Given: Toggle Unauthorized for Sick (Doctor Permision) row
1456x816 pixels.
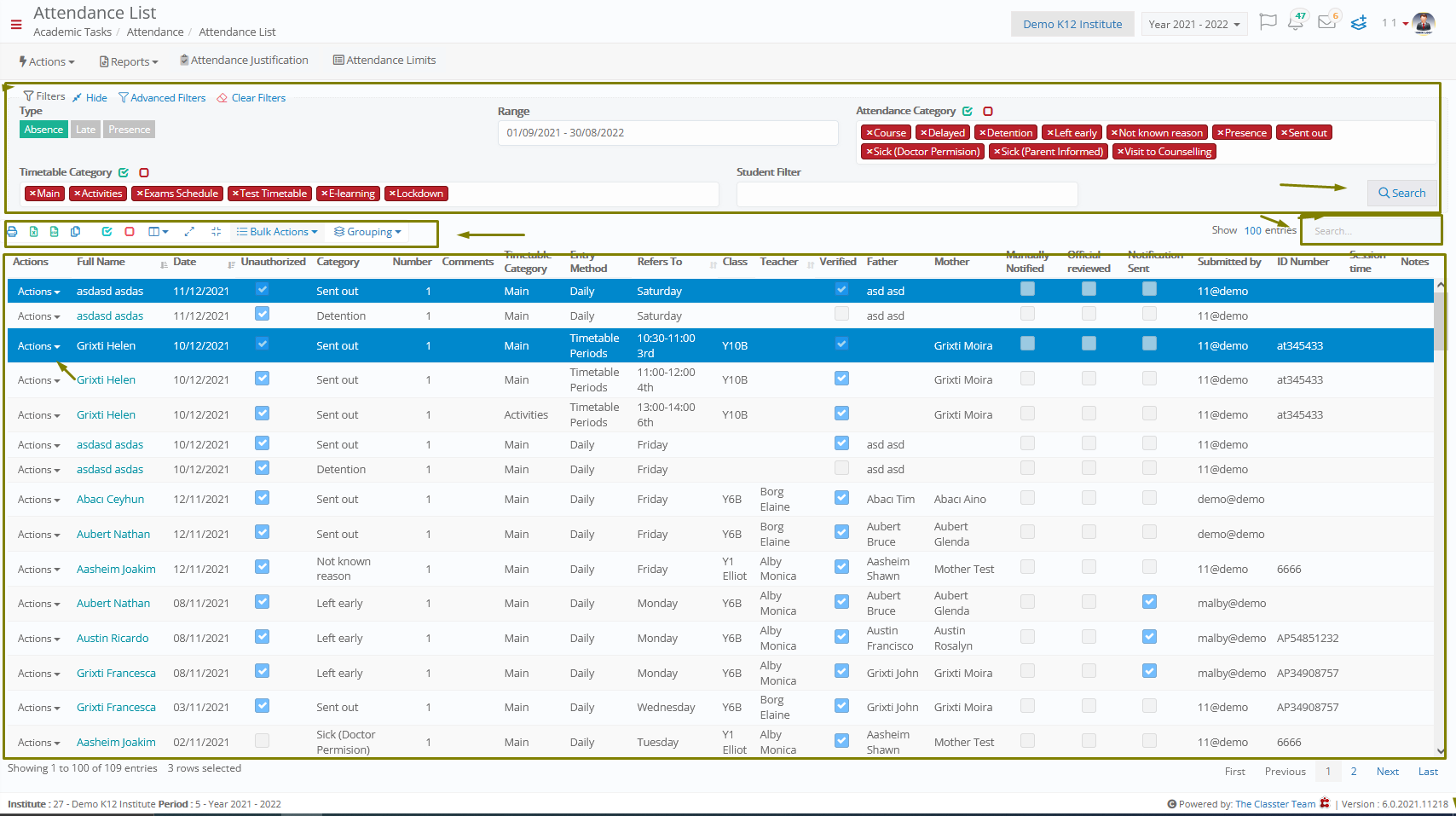Looking at the screenshot, I should (x=263, y=741).
